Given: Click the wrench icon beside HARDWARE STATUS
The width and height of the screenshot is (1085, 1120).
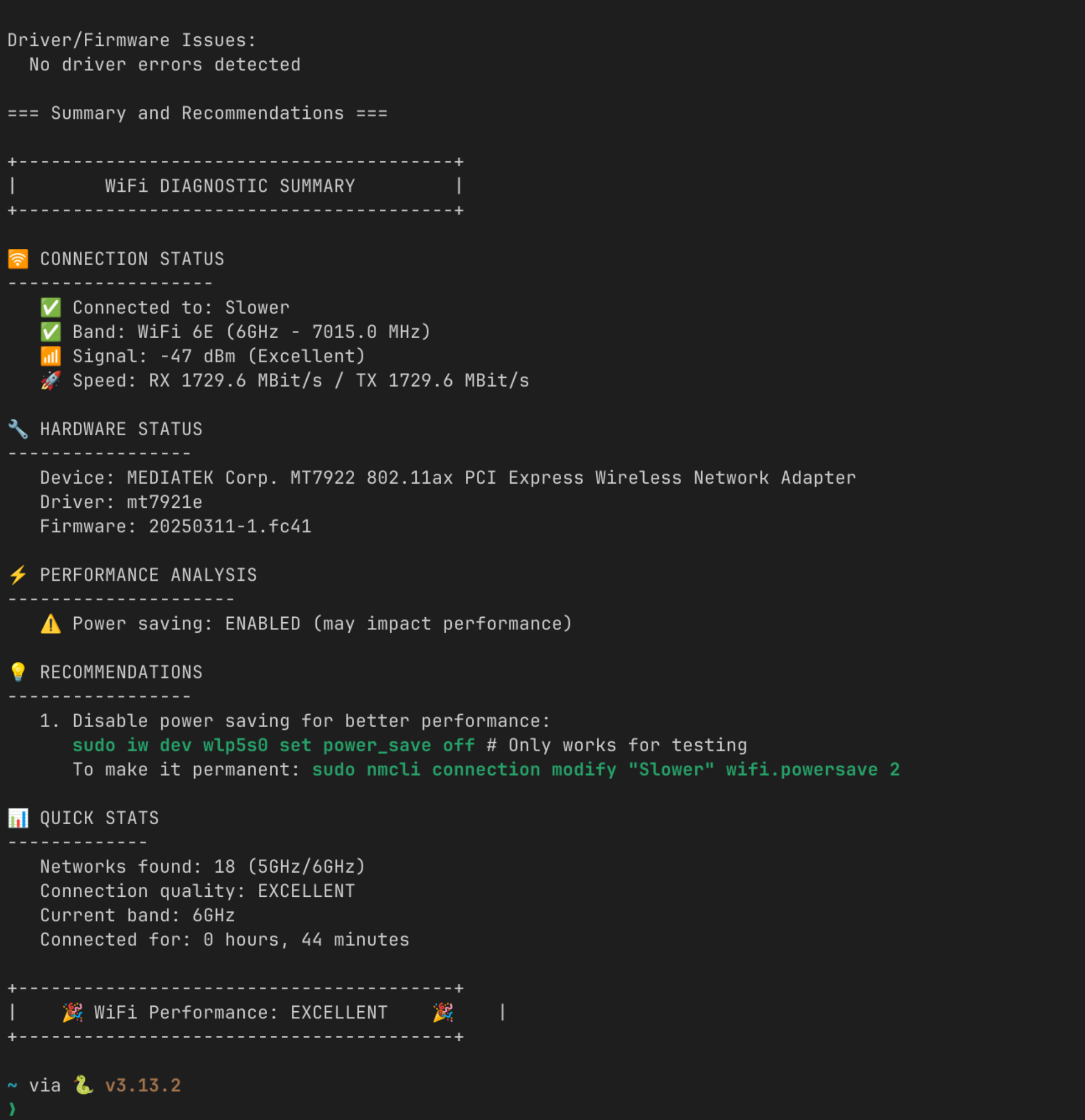Looking at the screenshot, I should point(18,429).
